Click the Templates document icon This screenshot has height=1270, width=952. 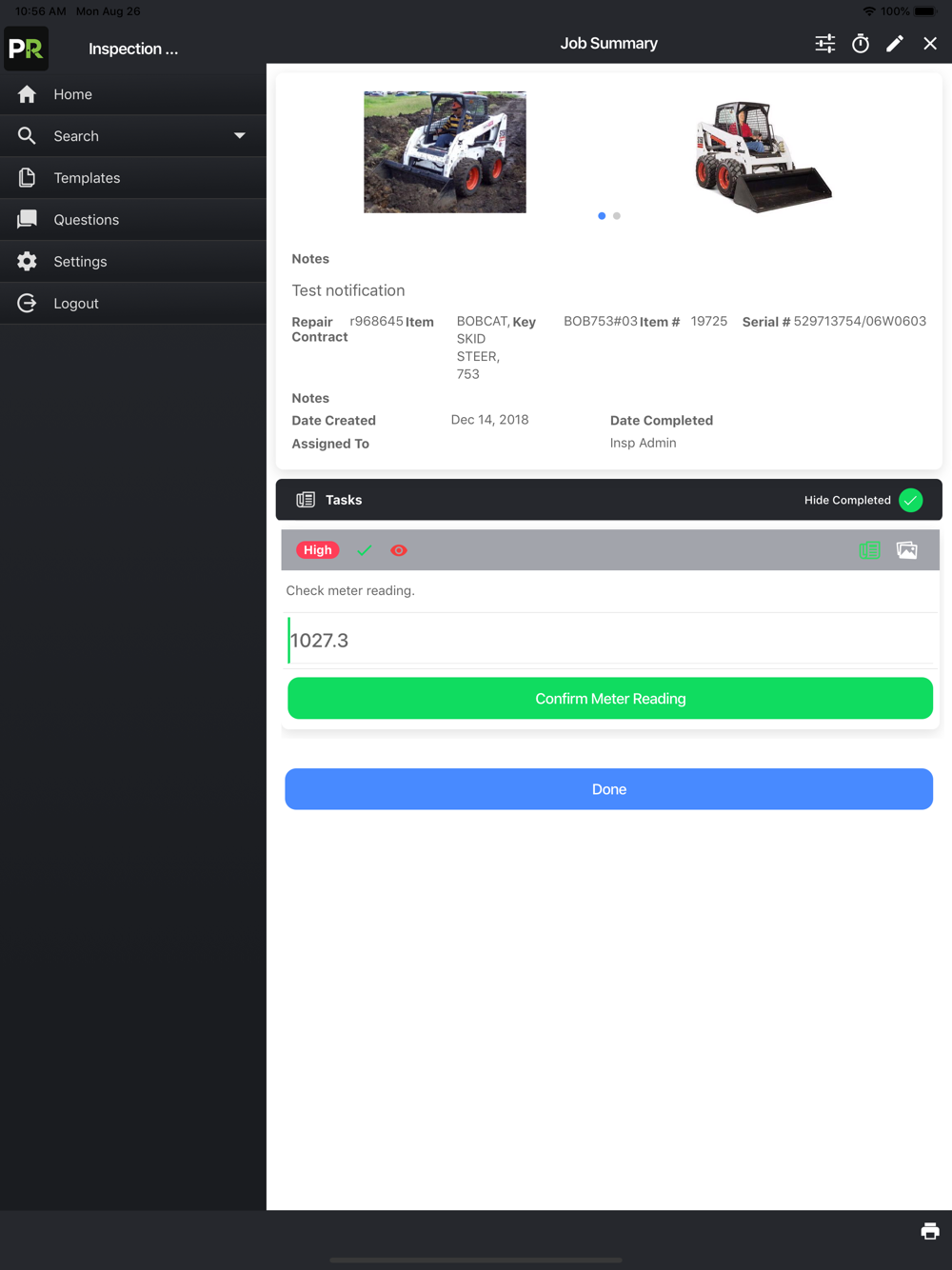tap(27, 178)
